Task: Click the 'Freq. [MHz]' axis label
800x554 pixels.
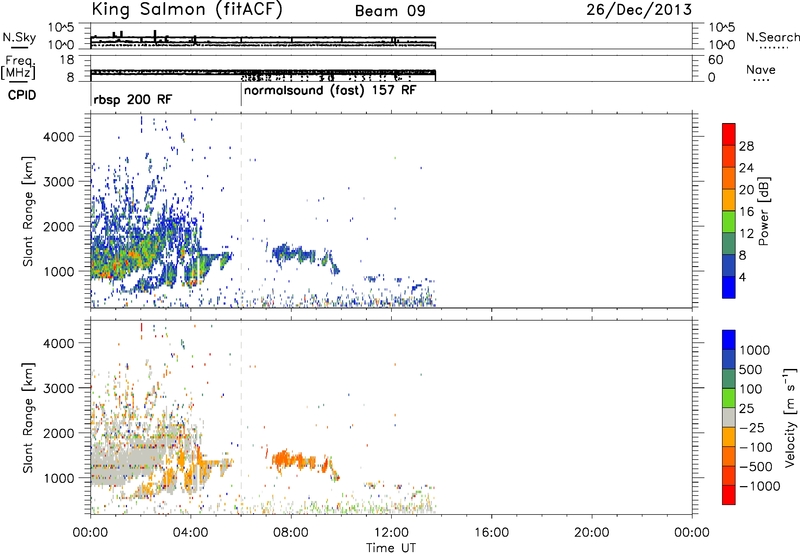Action: [x=18, y=68]
